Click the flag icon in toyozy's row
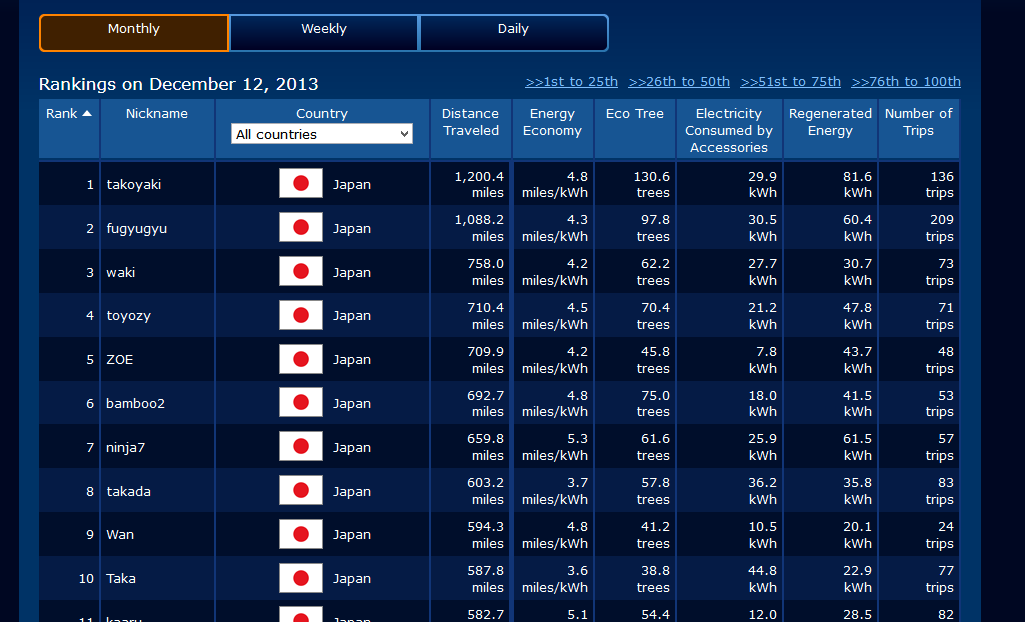Image resolution: width=1025 pixels, height=622 pixels. pyautogui.click(x=300, y=316)
